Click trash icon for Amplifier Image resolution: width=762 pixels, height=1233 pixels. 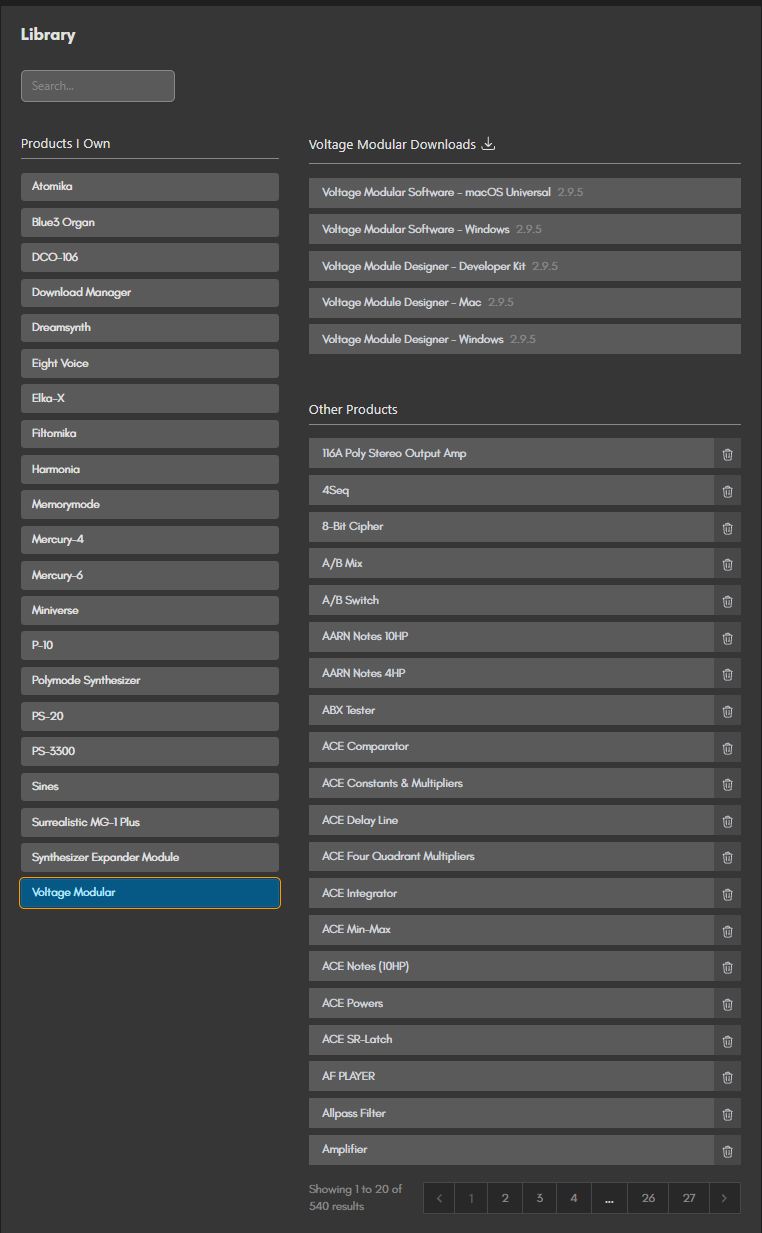coord(727,1150)
